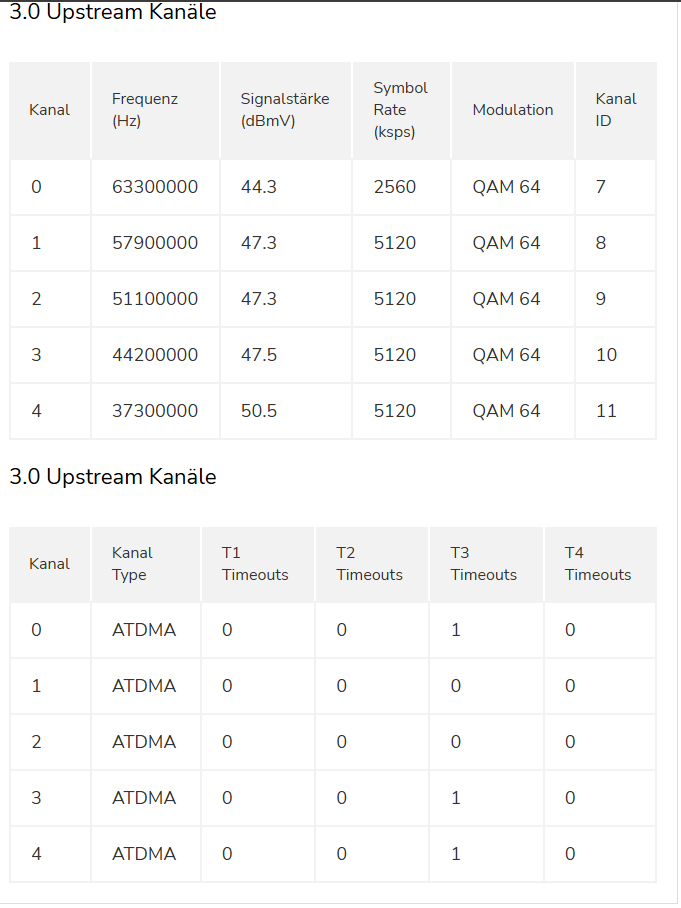Select the frequency value 63300000

pos(155,187)
